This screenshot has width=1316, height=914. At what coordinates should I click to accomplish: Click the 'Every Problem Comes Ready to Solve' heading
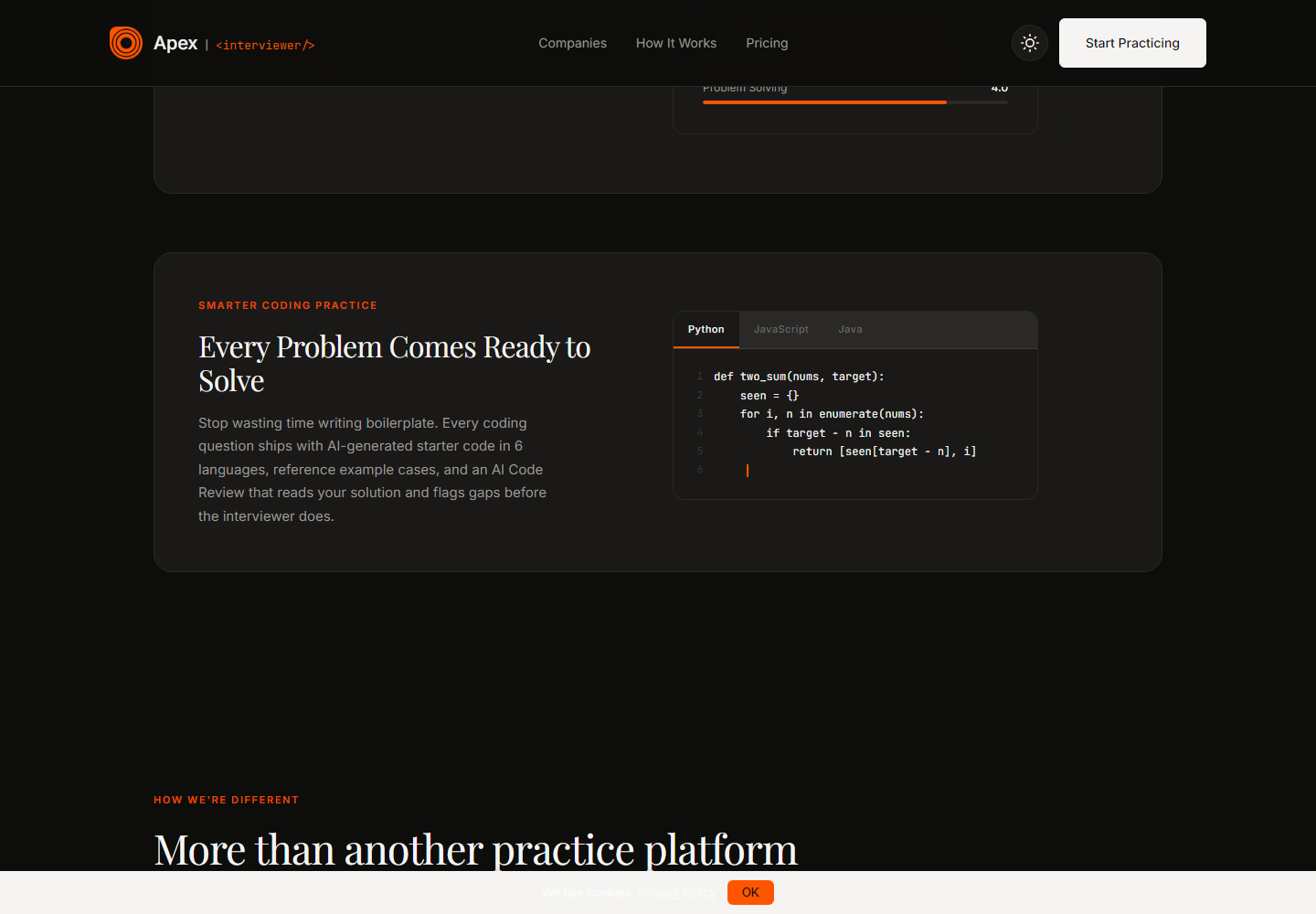pos(395,364)
